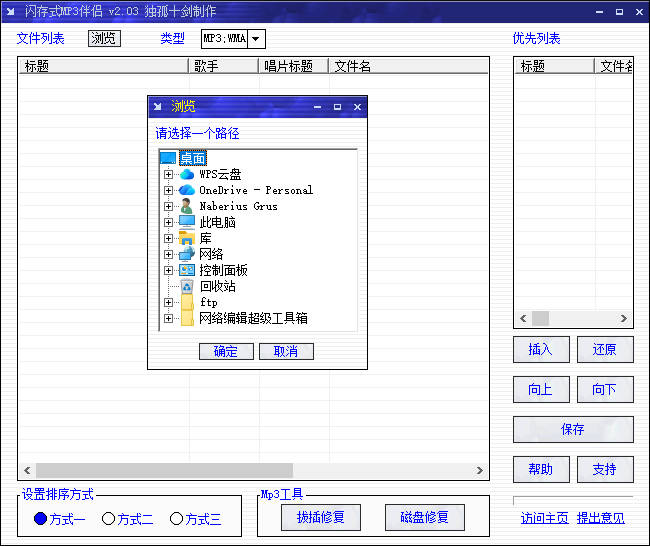Screen dimensions: 650x546
Task: Select the 此电脑 computer icon
Action: pos(186,222)
